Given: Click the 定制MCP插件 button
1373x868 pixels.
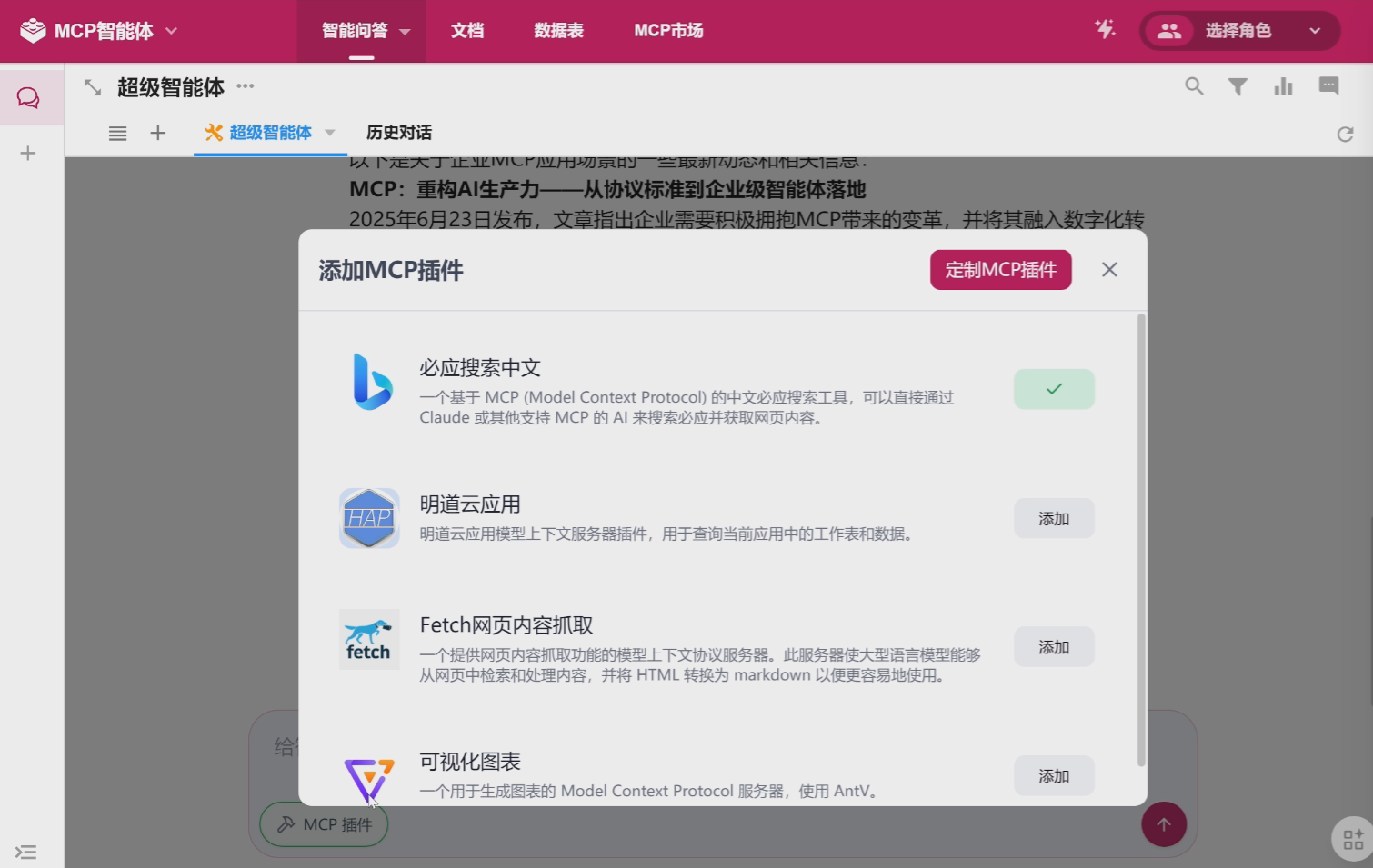Looking at the screenshot, I should coord(1000,270).
